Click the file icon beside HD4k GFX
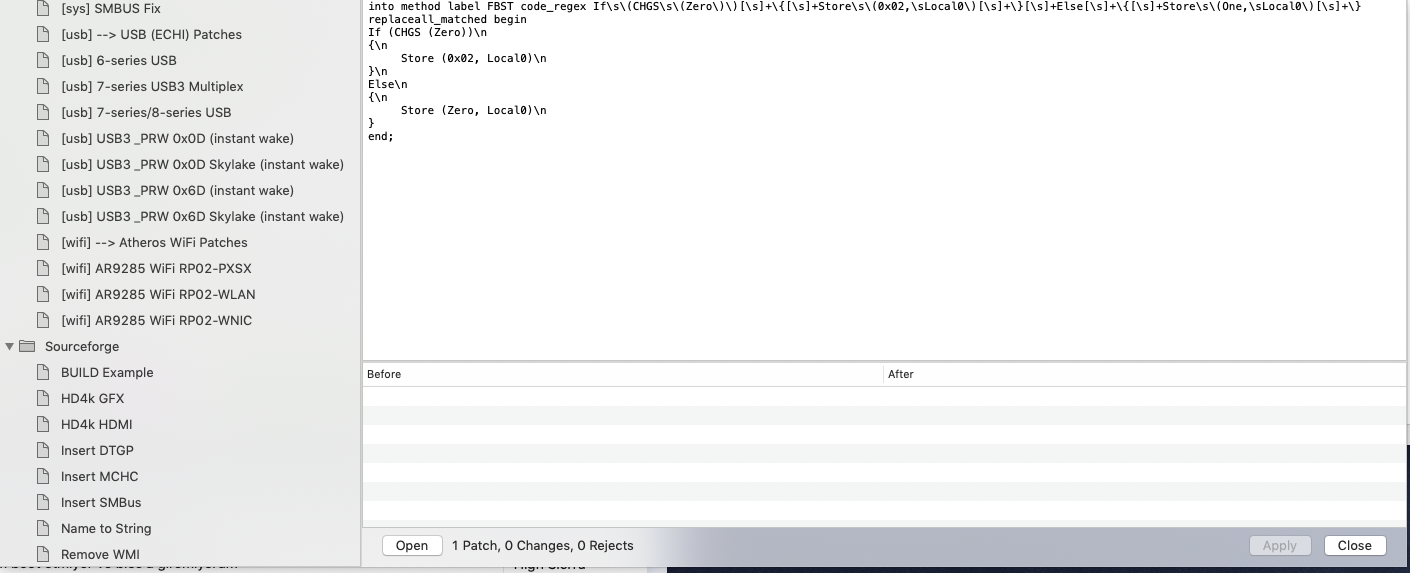 (x=42, y=398)
